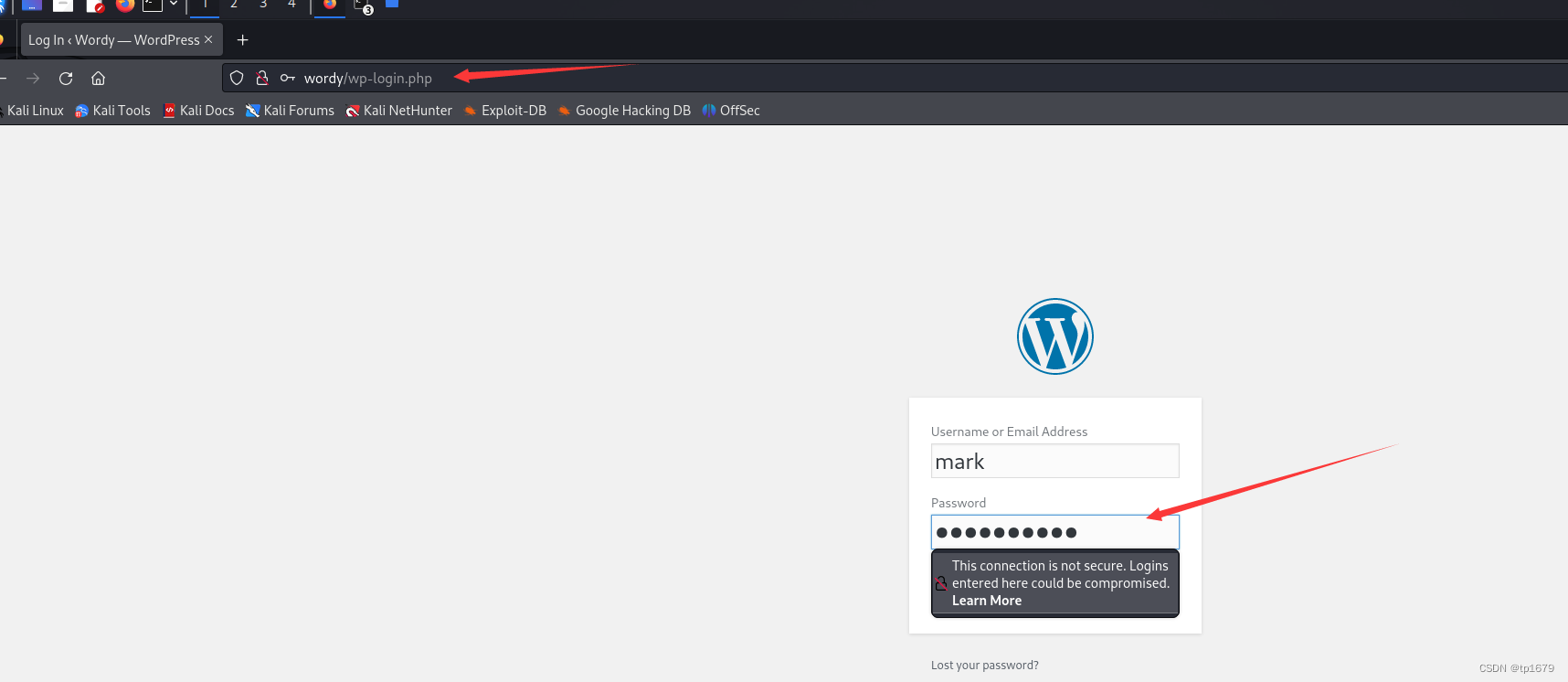
Task: Focus the Password field
Action: [1055, 532]
